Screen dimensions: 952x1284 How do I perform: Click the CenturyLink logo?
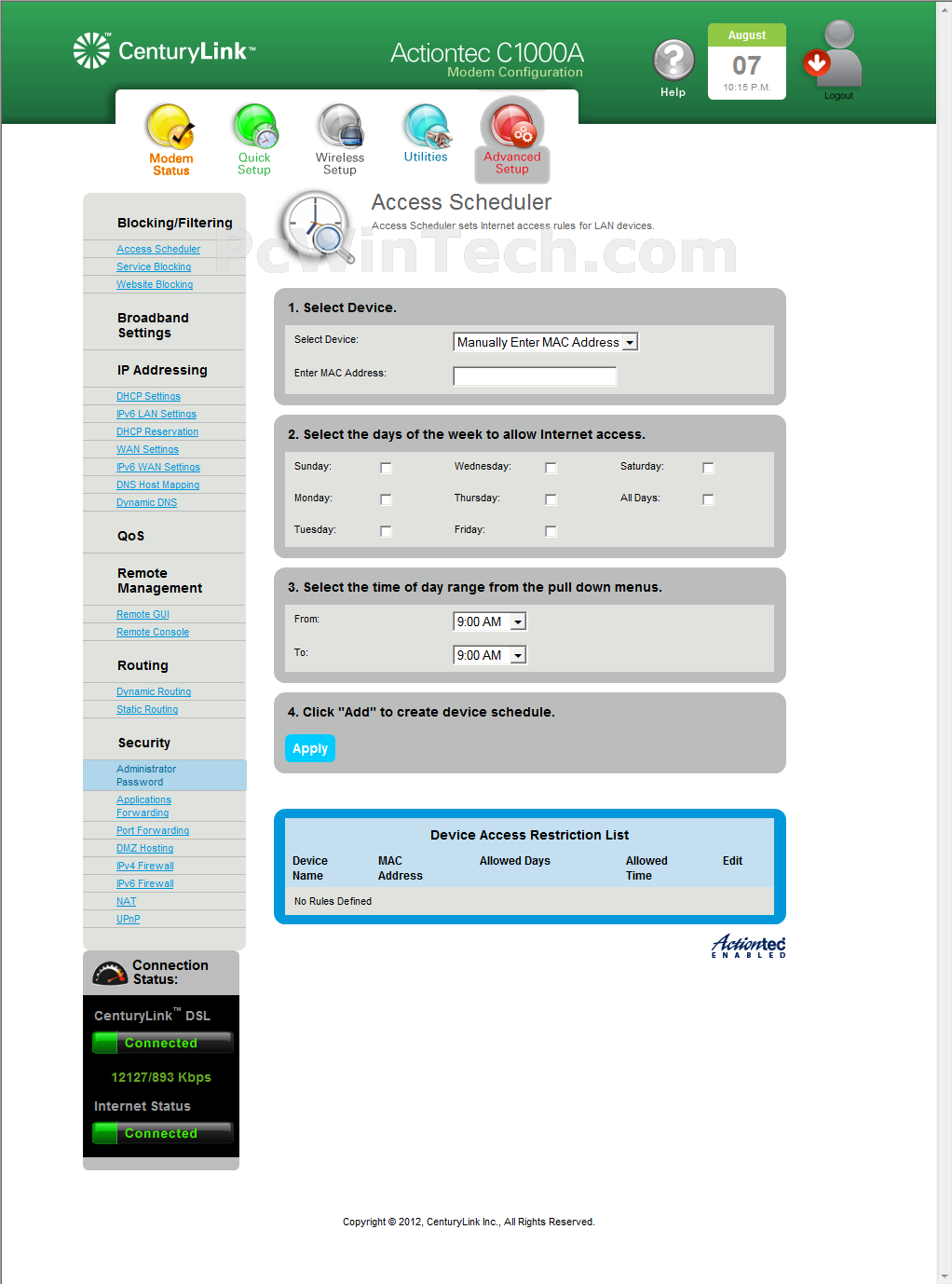click(x=165, y=50)
